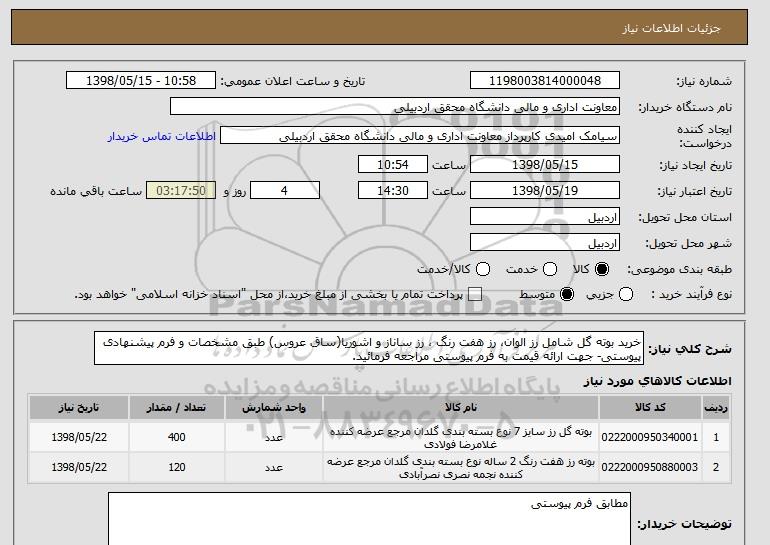
Task: Click the validity date field 1398/05/19
Action: [x=545, y=191]
